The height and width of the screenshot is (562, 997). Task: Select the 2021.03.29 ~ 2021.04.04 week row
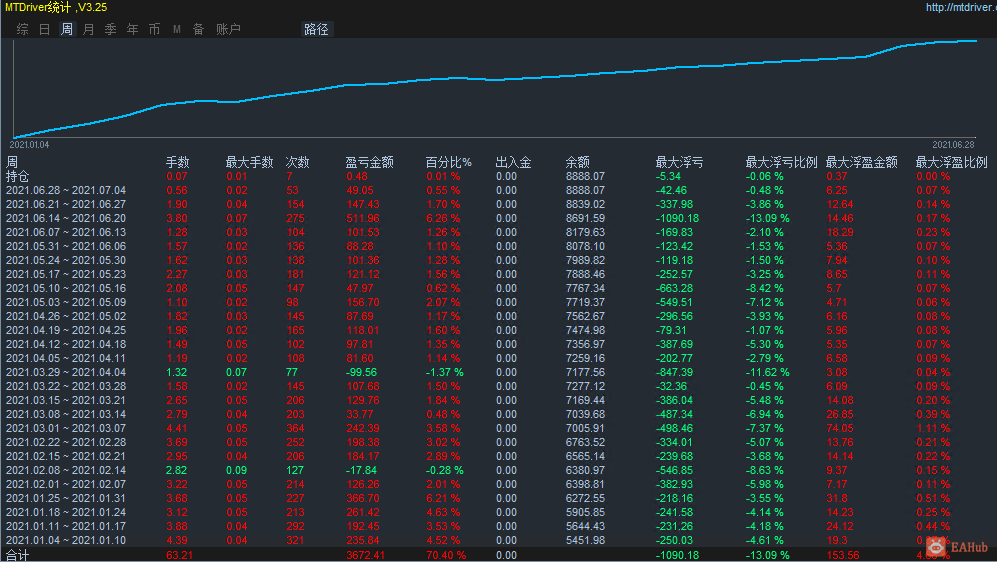point(498,373)
